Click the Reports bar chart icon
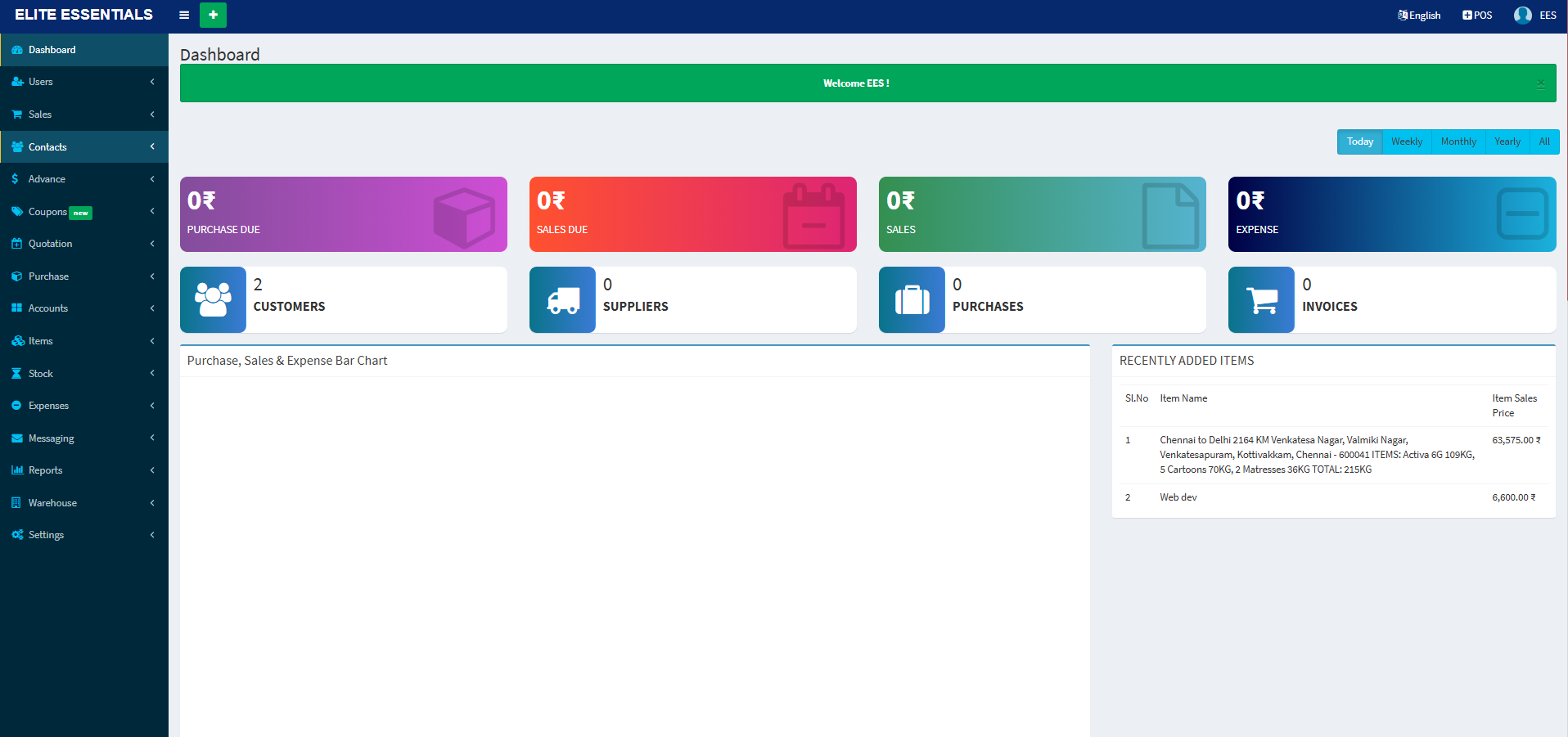This screenshot has width=1568, height=737. [17, 470]
